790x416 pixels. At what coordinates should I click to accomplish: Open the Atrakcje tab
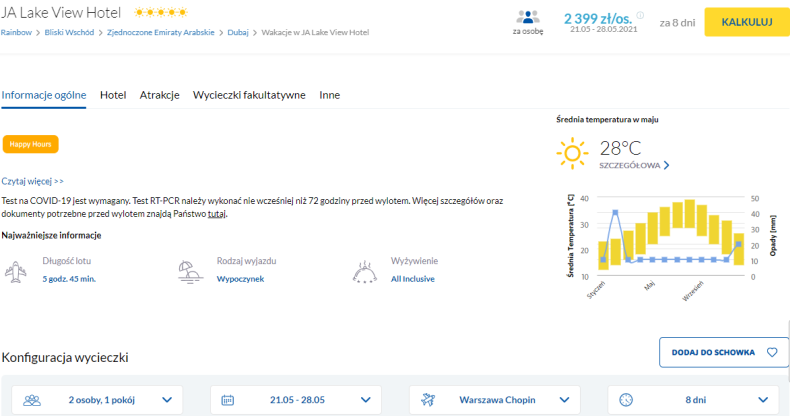click(159, 95)
